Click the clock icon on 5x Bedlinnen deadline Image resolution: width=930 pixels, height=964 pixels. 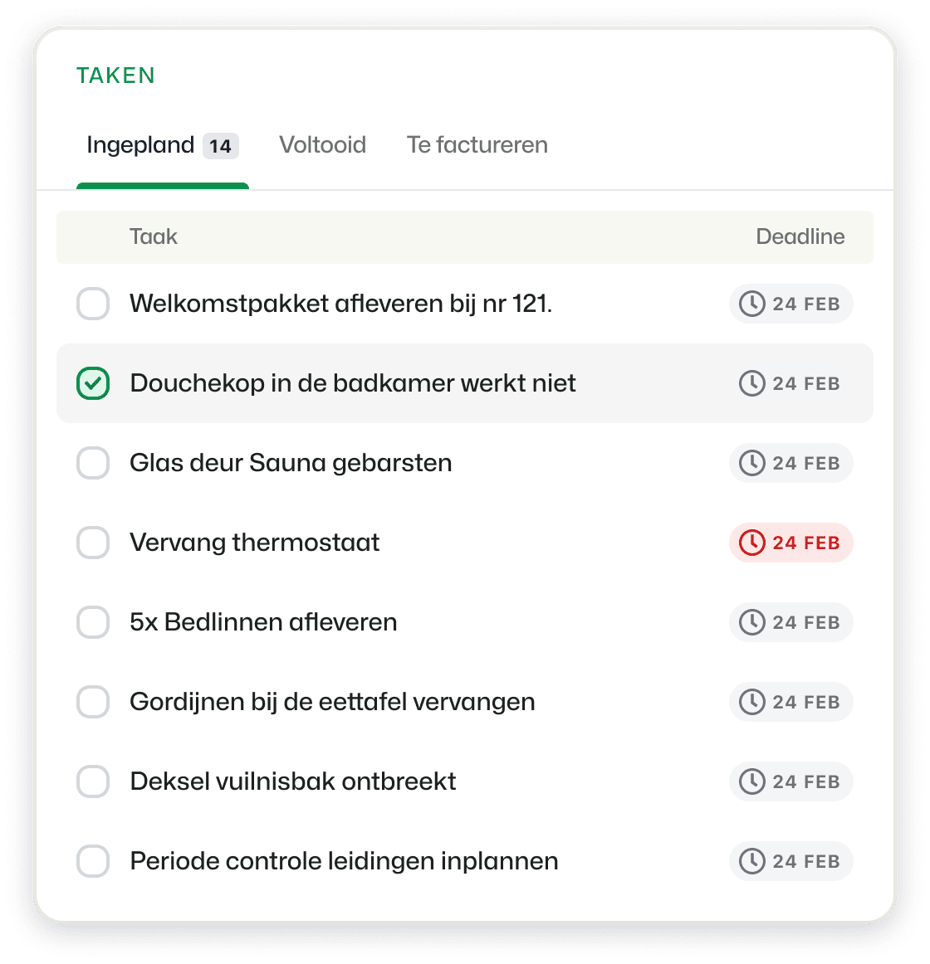point(751,622)
